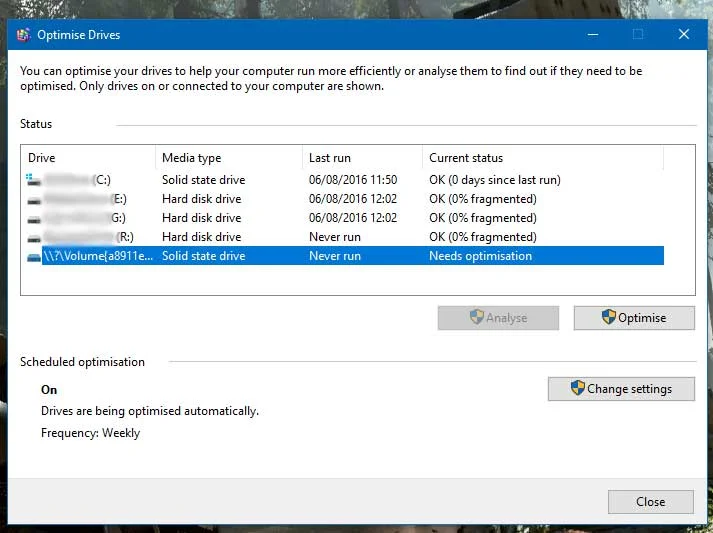Open Change settings for scheduled optimisation

(621, 389)
